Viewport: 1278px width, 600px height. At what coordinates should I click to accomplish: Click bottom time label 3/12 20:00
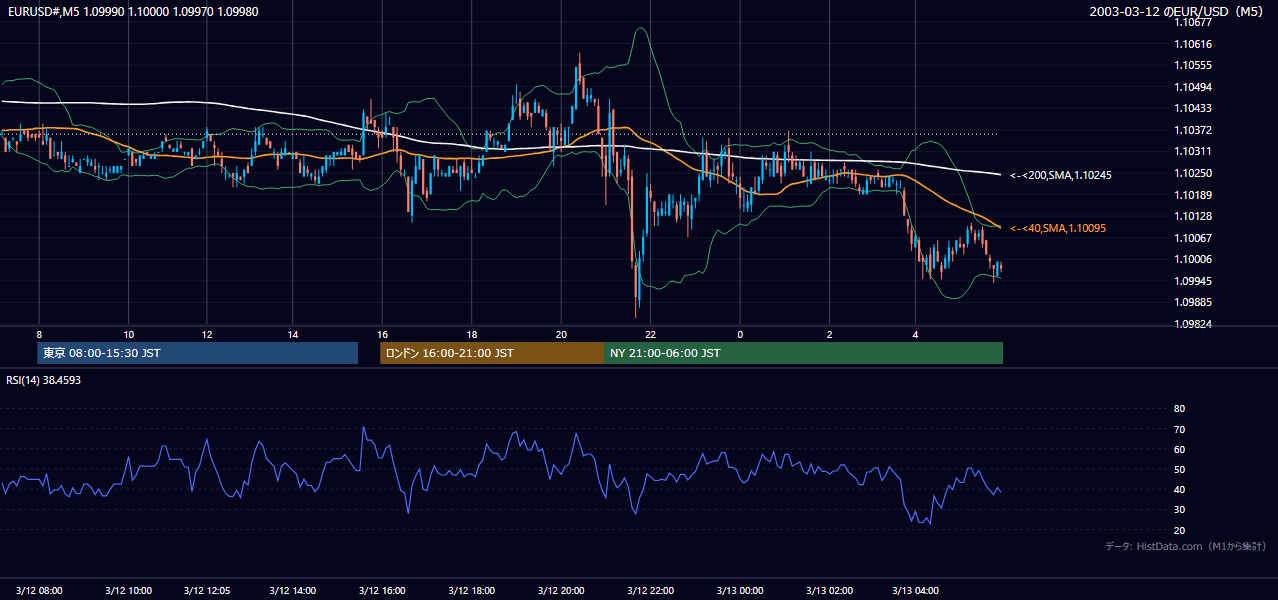pyautogui.click(x=560, y=590)
